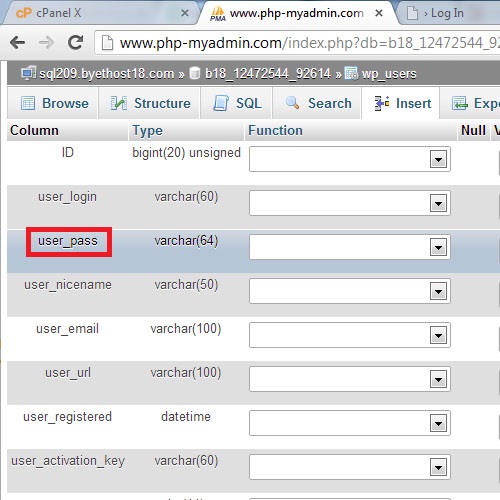Click the user_activation_key column name
Screen dimensions: 500x500
[x=68, y=461]
